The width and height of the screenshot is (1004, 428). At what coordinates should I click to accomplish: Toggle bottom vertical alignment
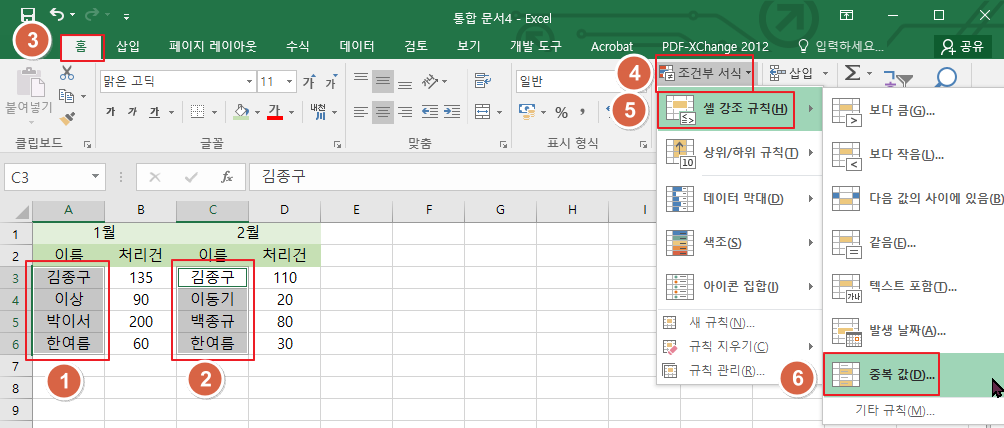(x=405, y=85)
